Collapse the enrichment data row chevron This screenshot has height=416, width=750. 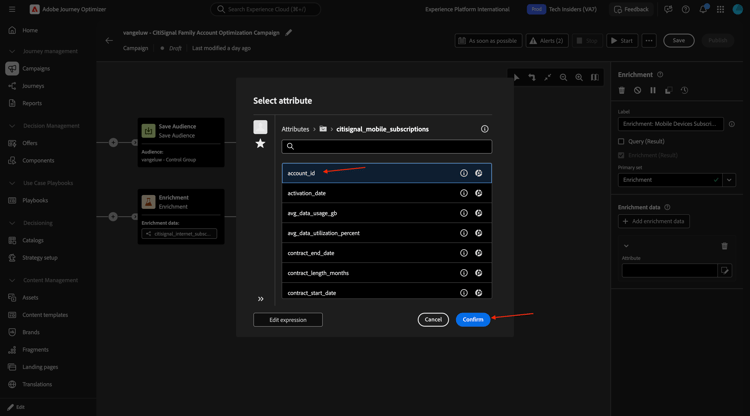[x=626, y=246]
